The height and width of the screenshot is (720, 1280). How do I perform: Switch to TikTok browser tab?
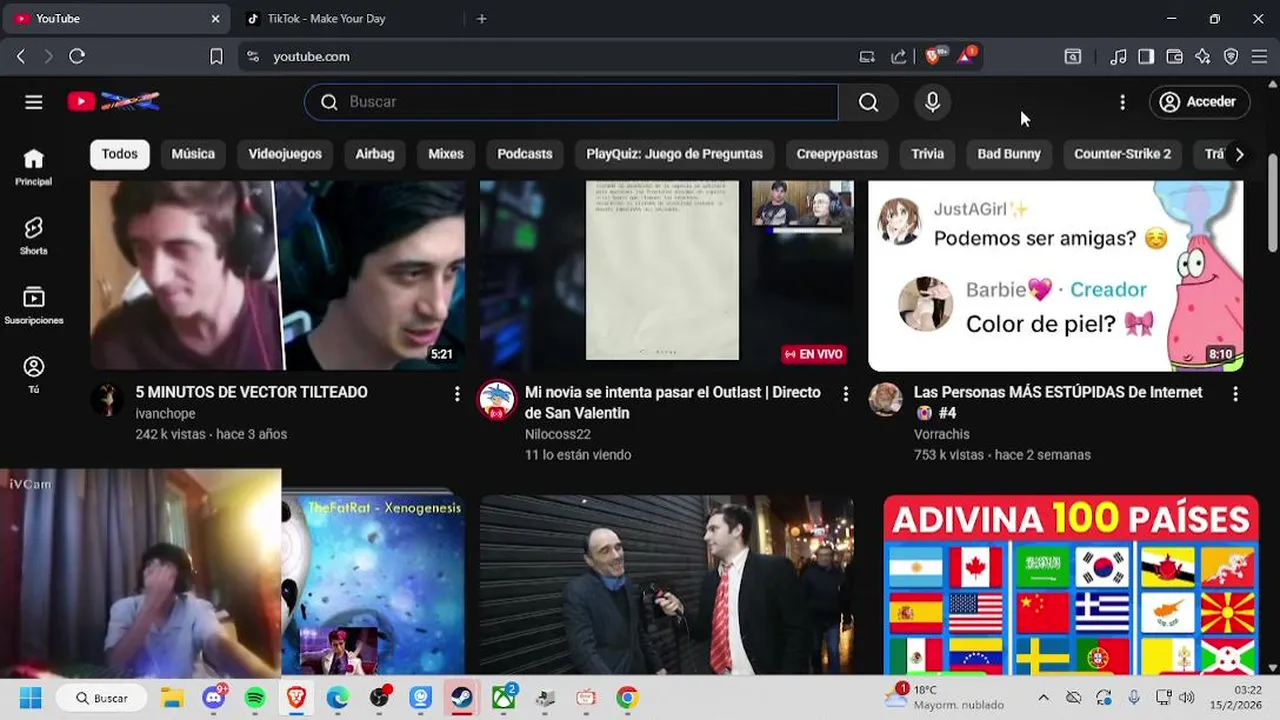348,19
